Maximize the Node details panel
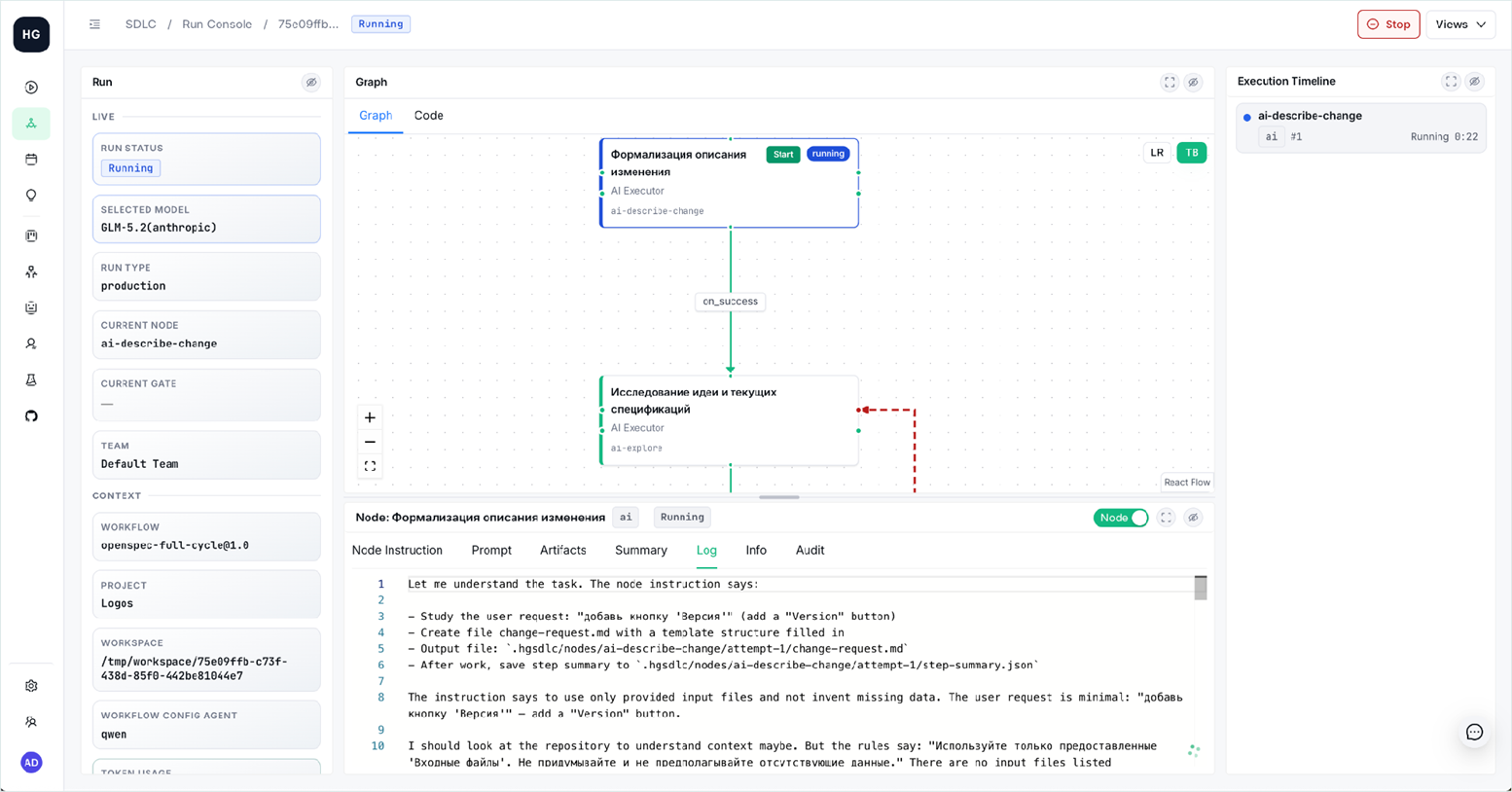This screenshot has height=792, width=1512. coord(1167,518)
